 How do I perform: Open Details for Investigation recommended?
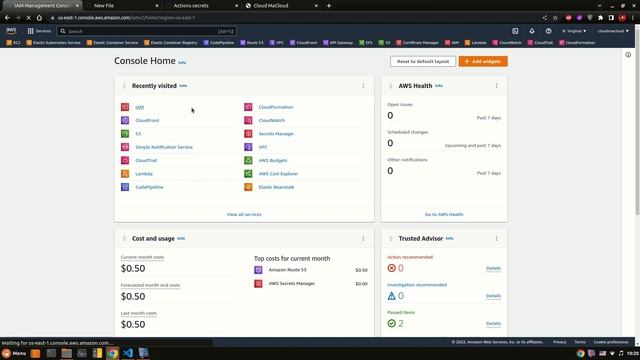493,296
